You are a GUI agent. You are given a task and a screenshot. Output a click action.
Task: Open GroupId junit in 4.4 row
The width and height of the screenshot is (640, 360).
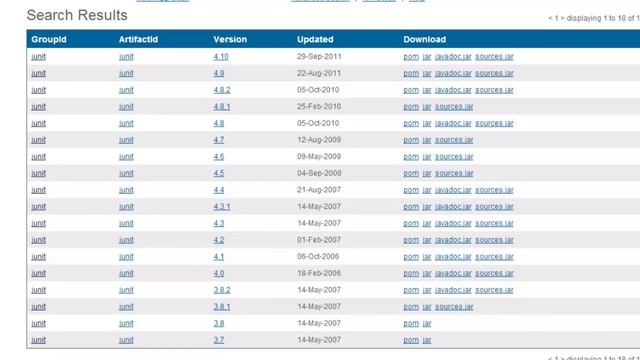point(38,190)
